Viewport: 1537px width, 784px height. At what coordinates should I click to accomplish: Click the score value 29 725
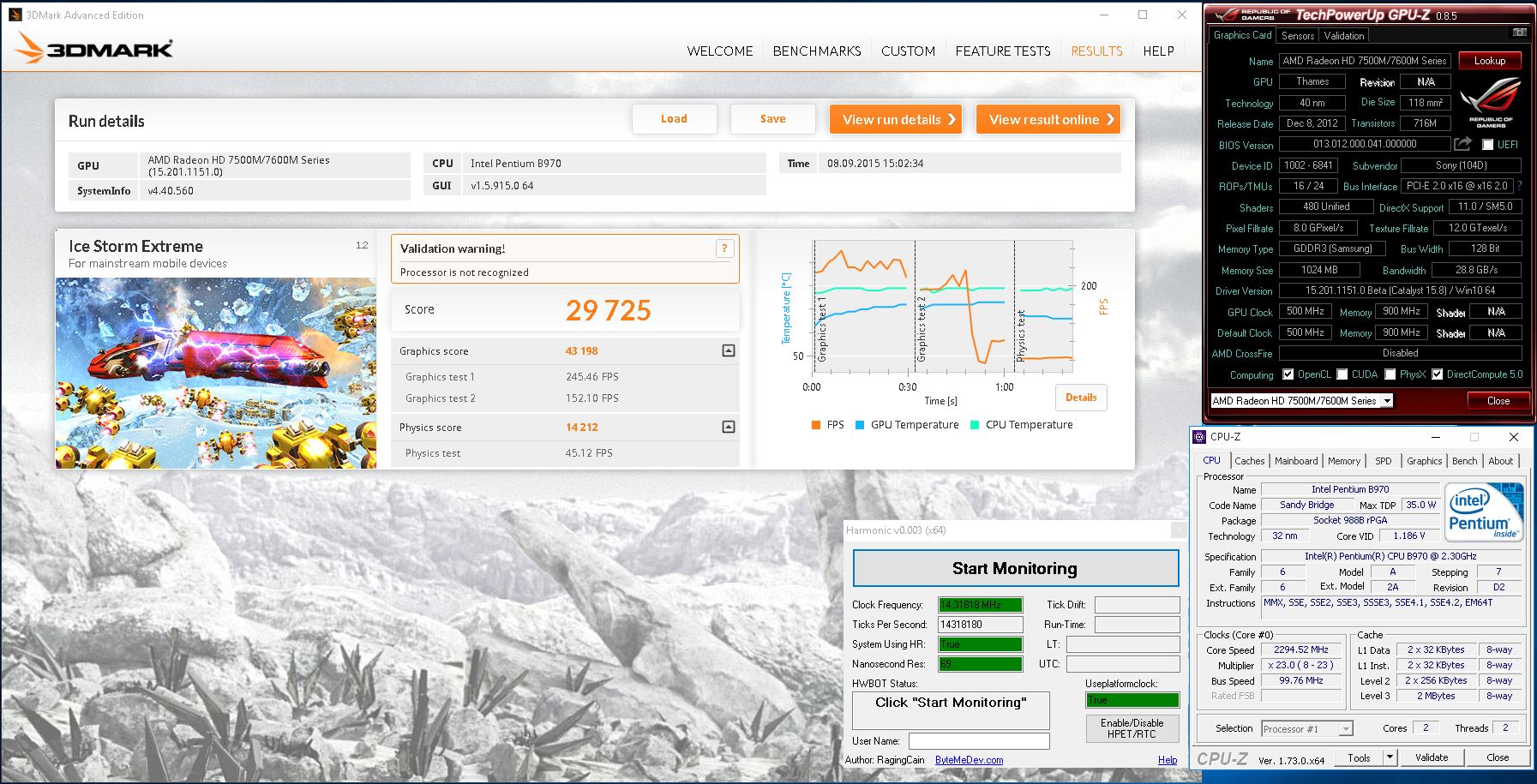609,310
